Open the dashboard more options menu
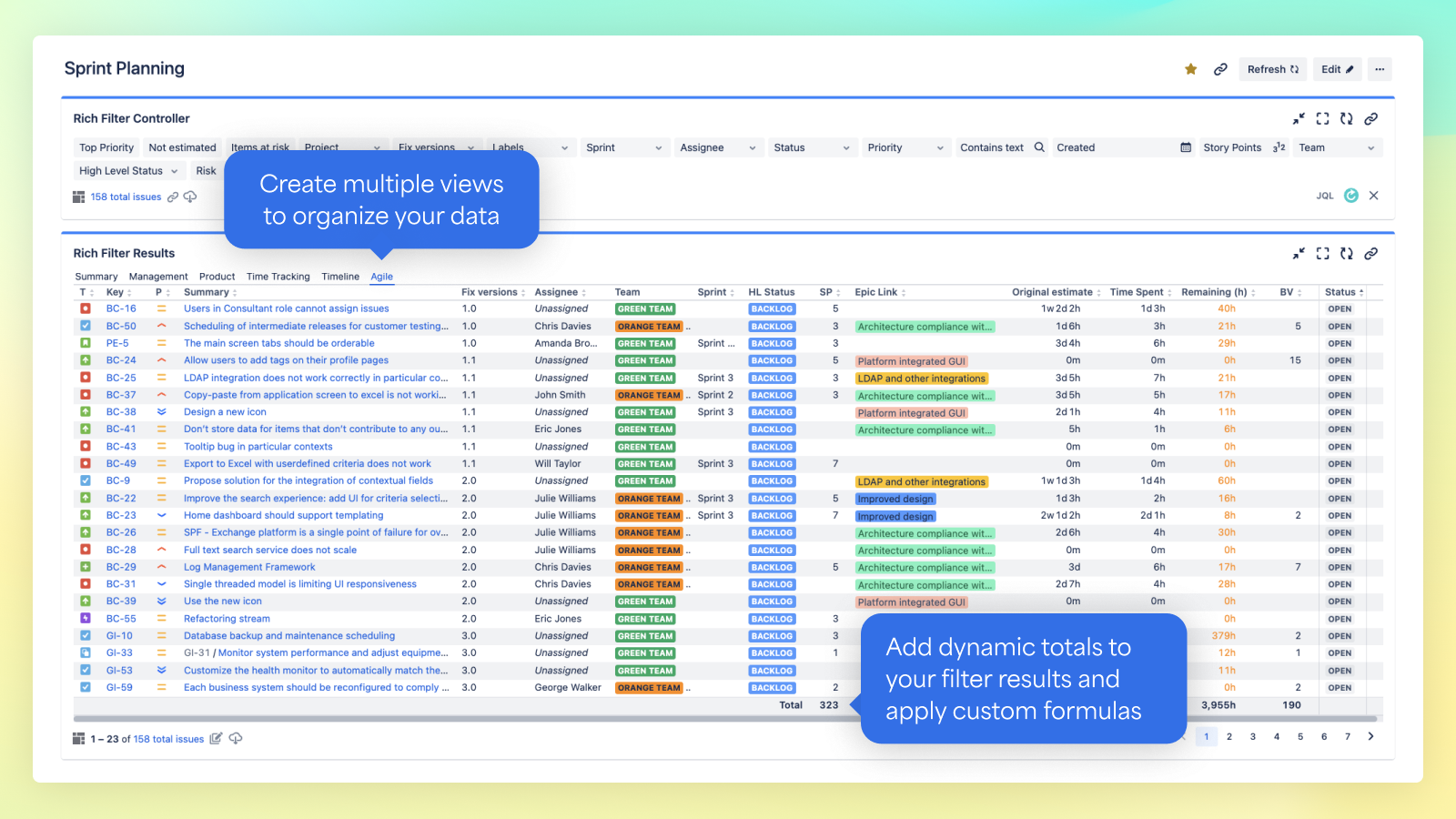 (x=1380, y=69)
